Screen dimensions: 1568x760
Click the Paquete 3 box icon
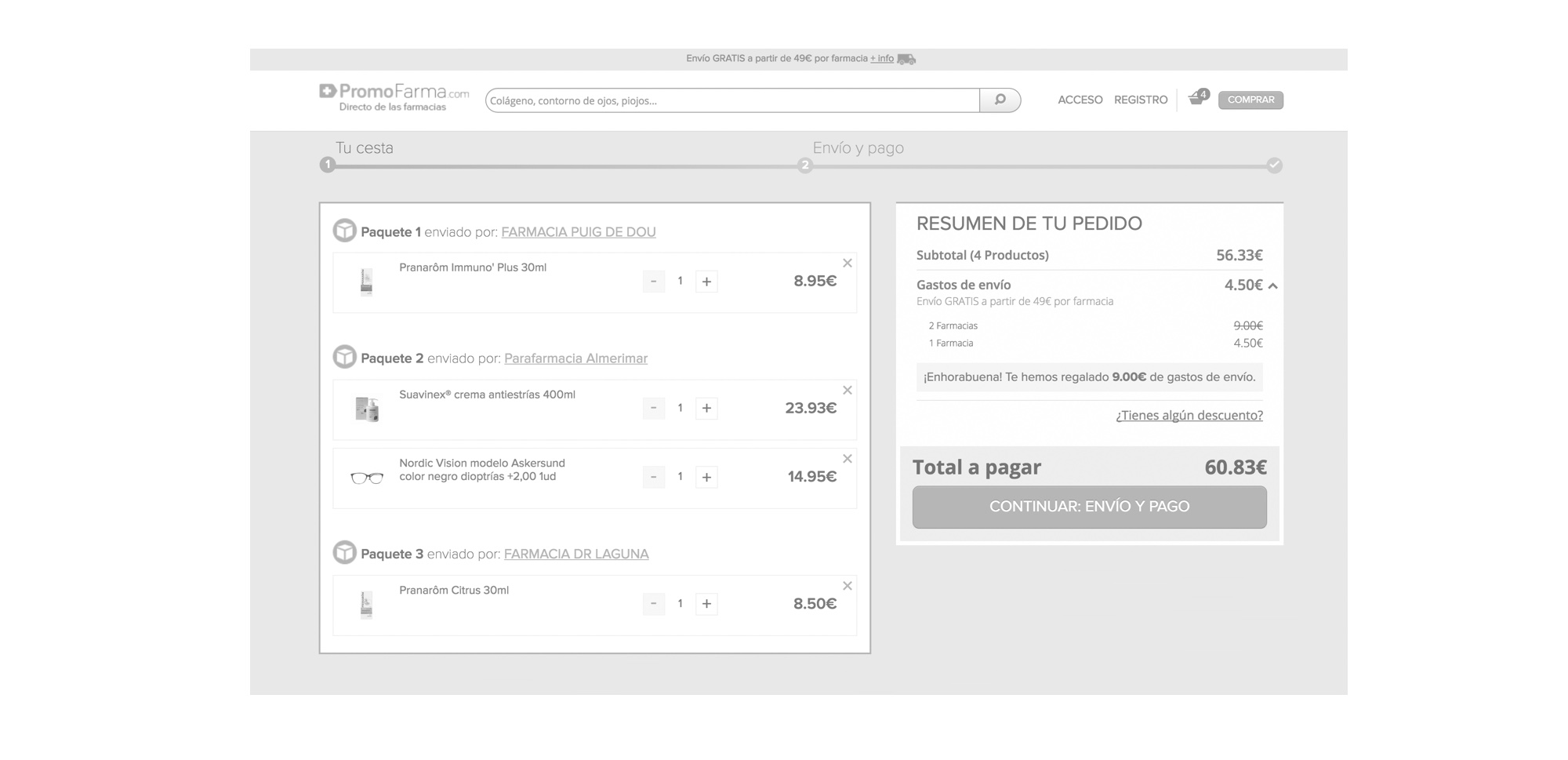point(344,552)
